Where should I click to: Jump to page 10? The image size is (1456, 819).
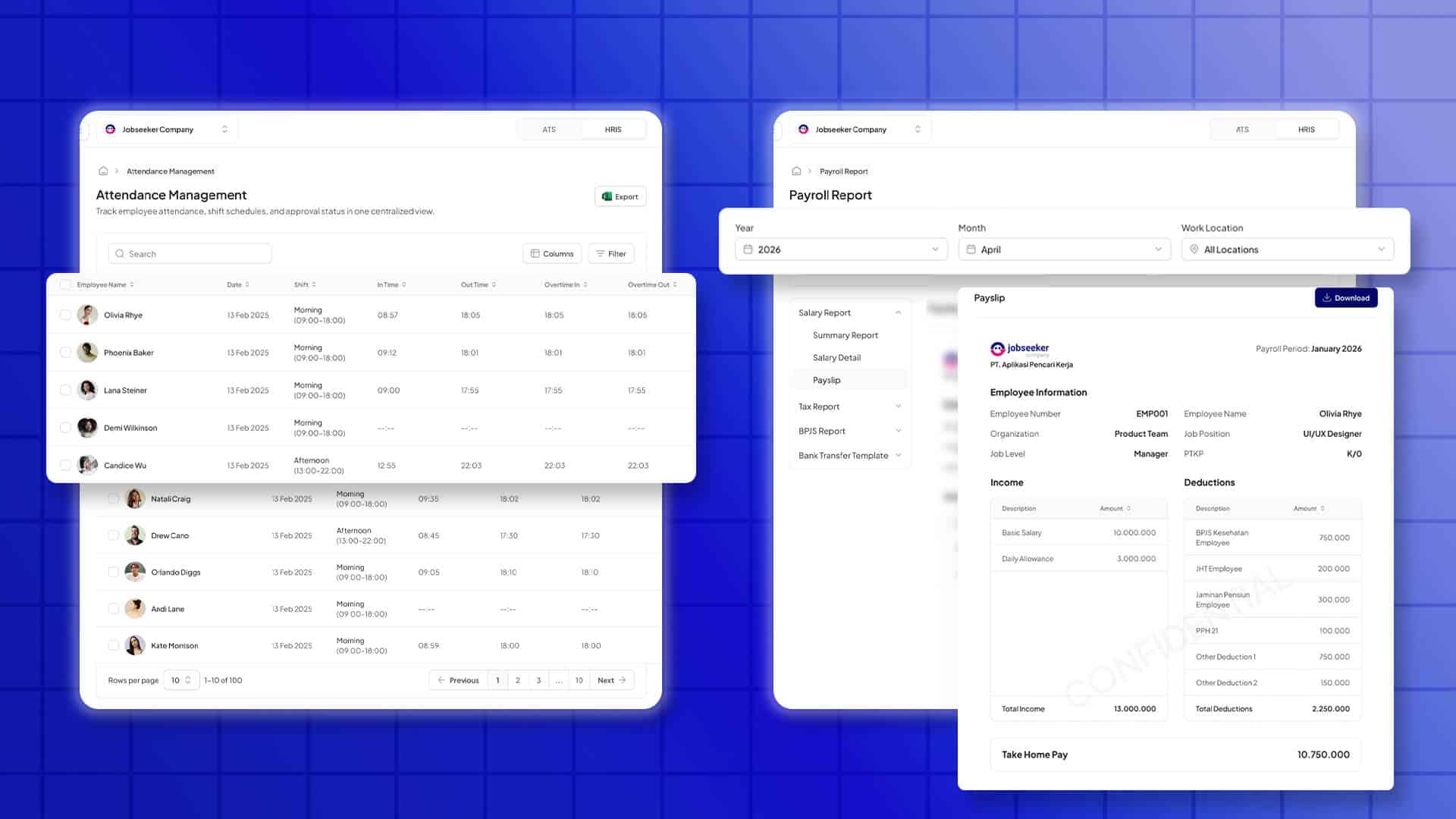(x=579, y=680)
